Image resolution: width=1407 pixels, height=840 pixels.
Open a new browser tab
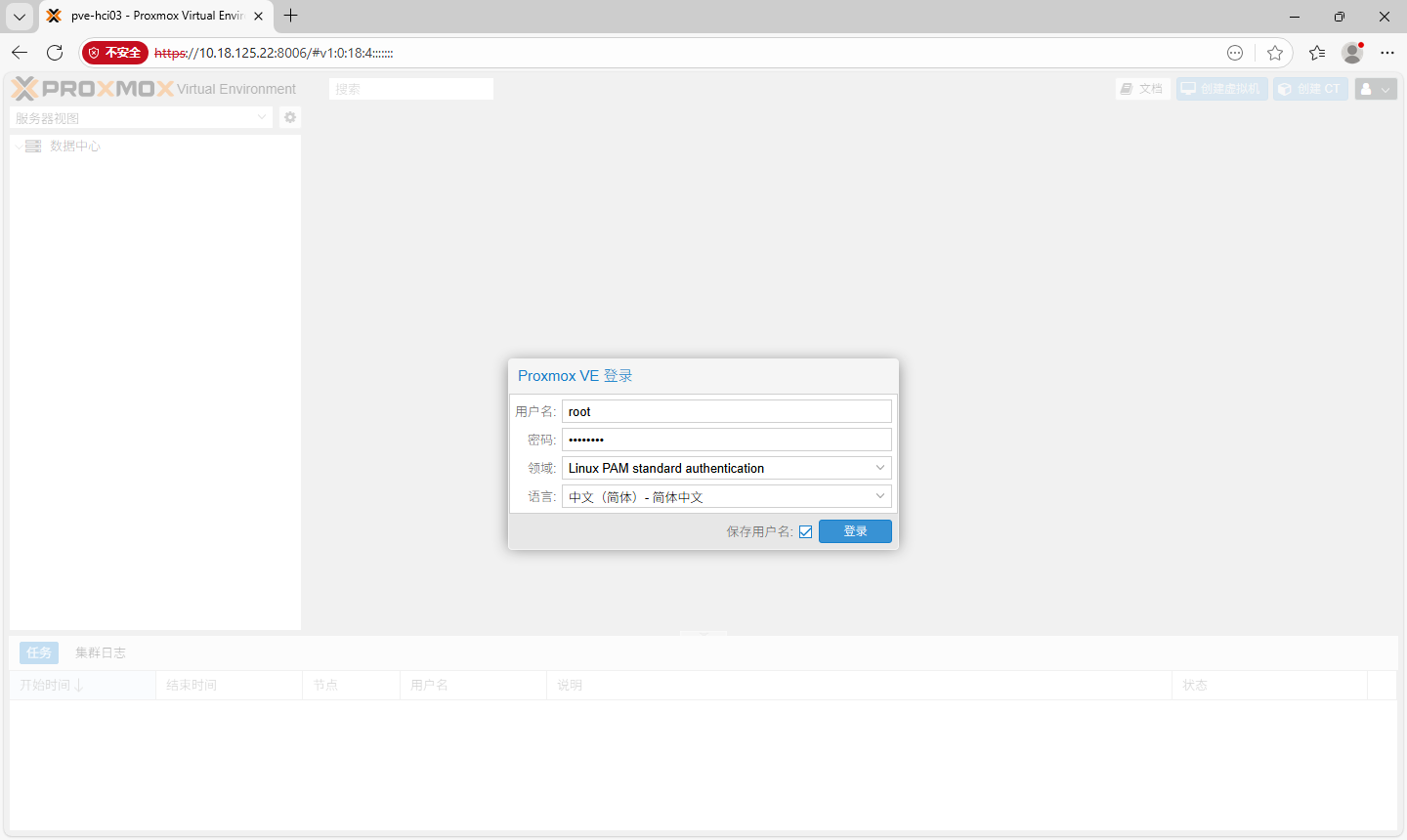290,16
